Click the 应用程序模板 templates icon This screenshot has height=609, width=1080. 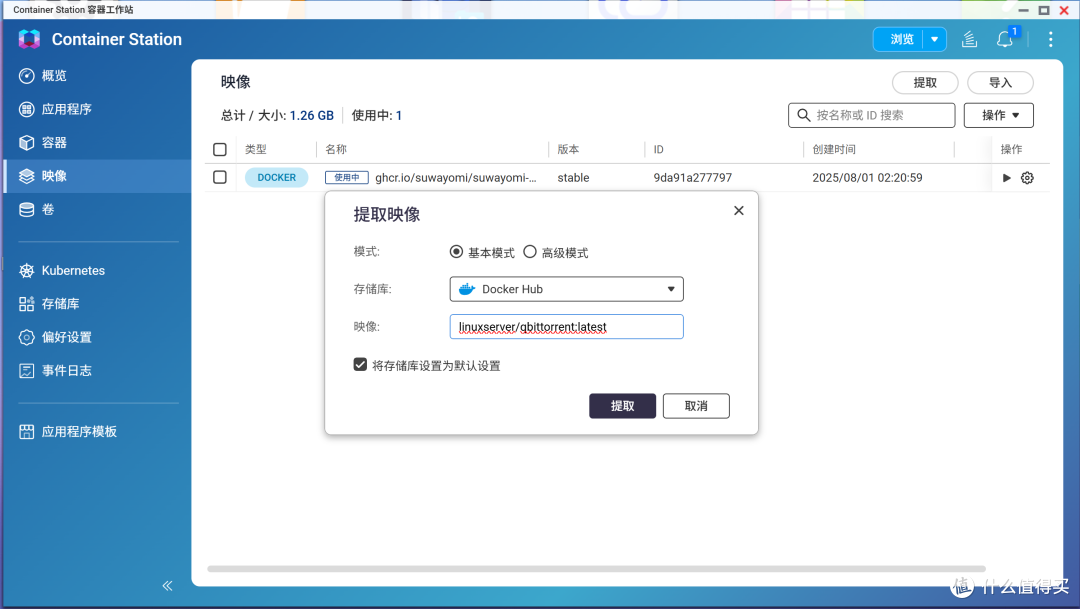26,432
